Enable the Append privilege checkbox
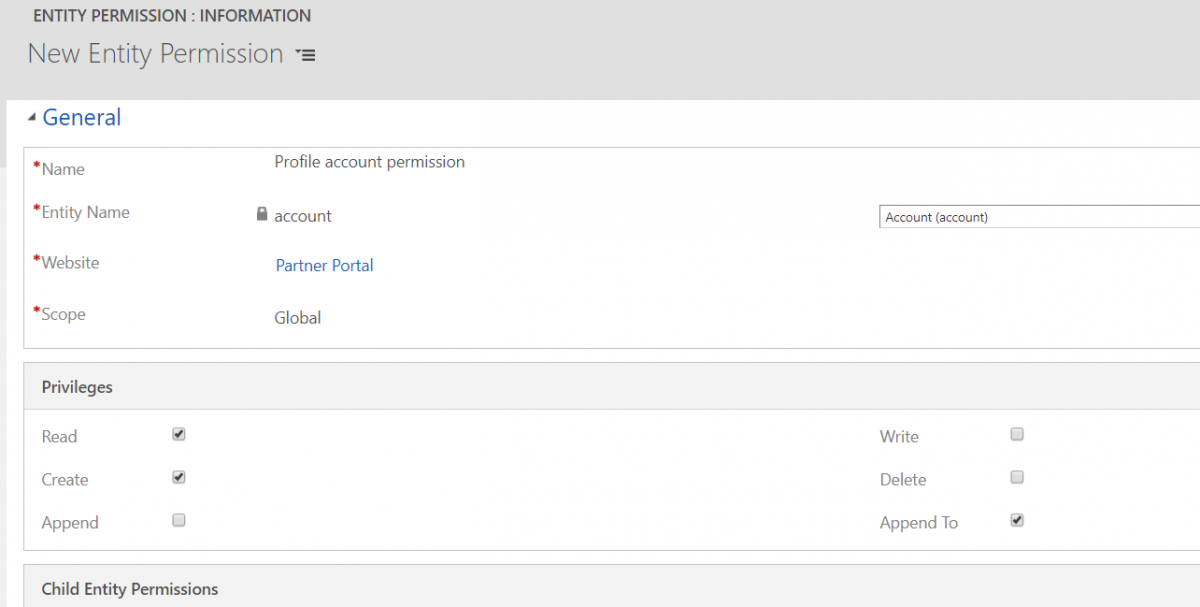The width and height of the screenshot is (1200, 607). click(179, 521)
